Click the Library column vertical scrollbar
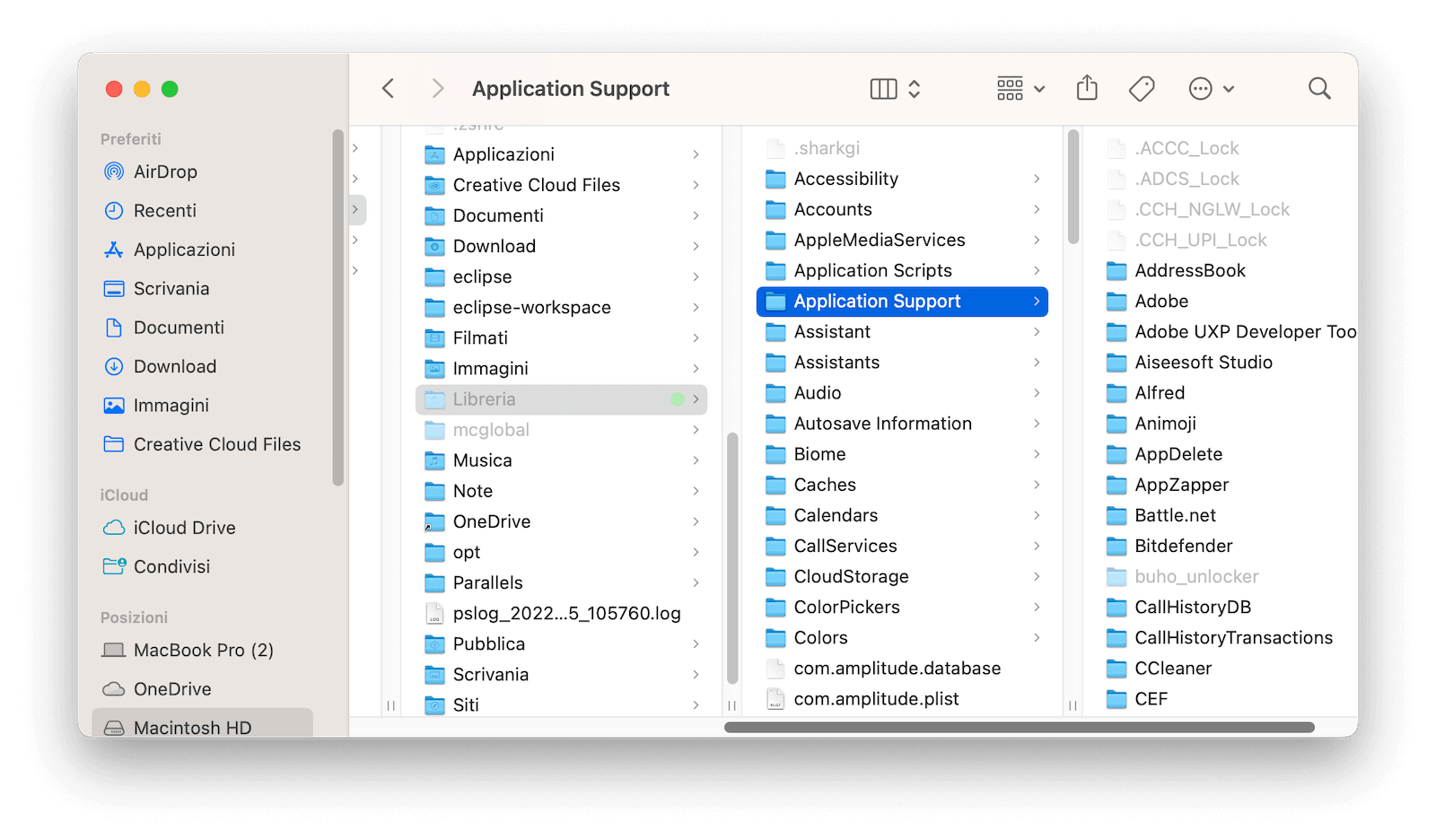Image resolution: width=1436 pixels, height=840 pixels. [x=1073, y=187]
